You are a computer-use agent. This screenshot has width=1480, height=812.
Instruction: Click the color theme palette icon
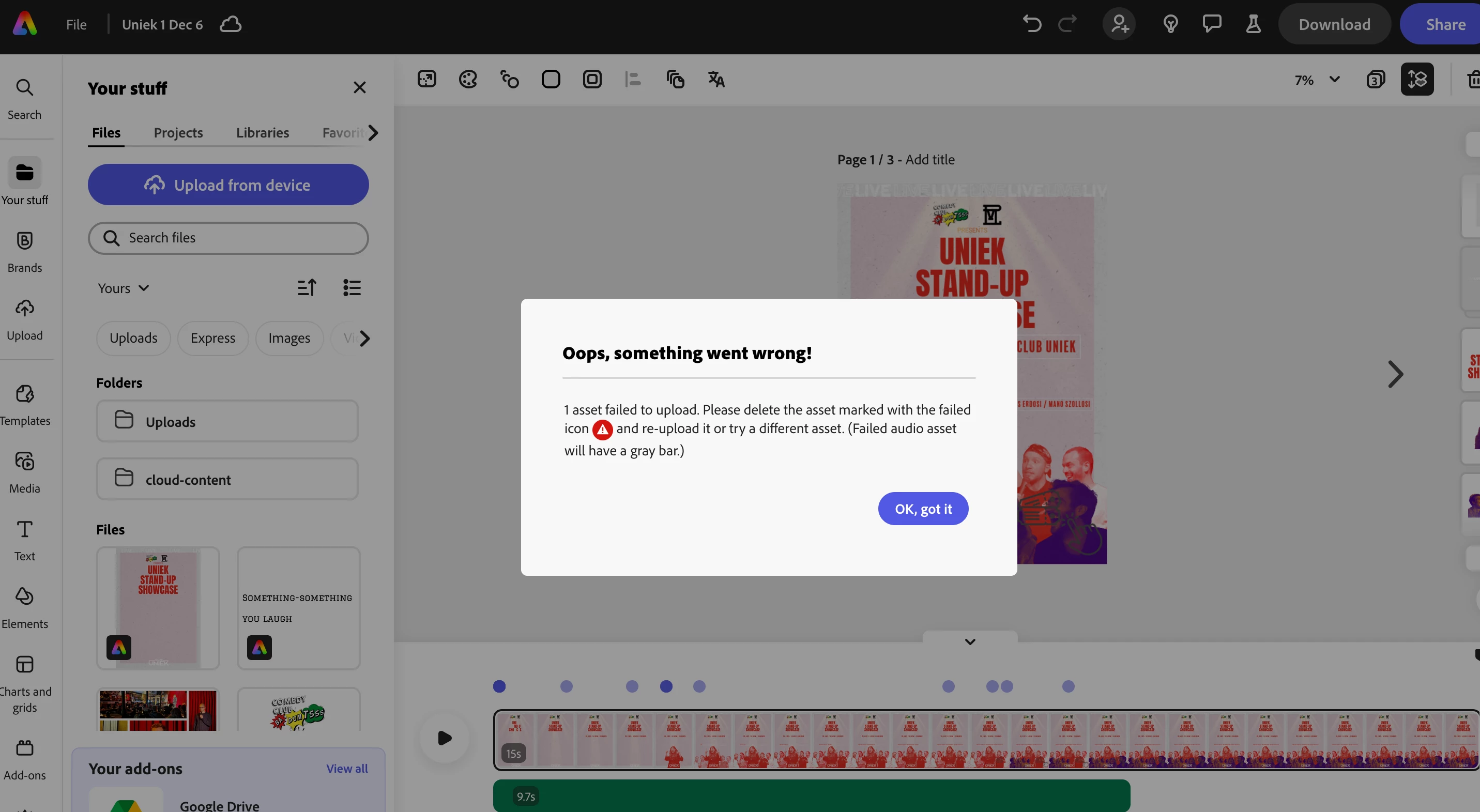point(468,79)
